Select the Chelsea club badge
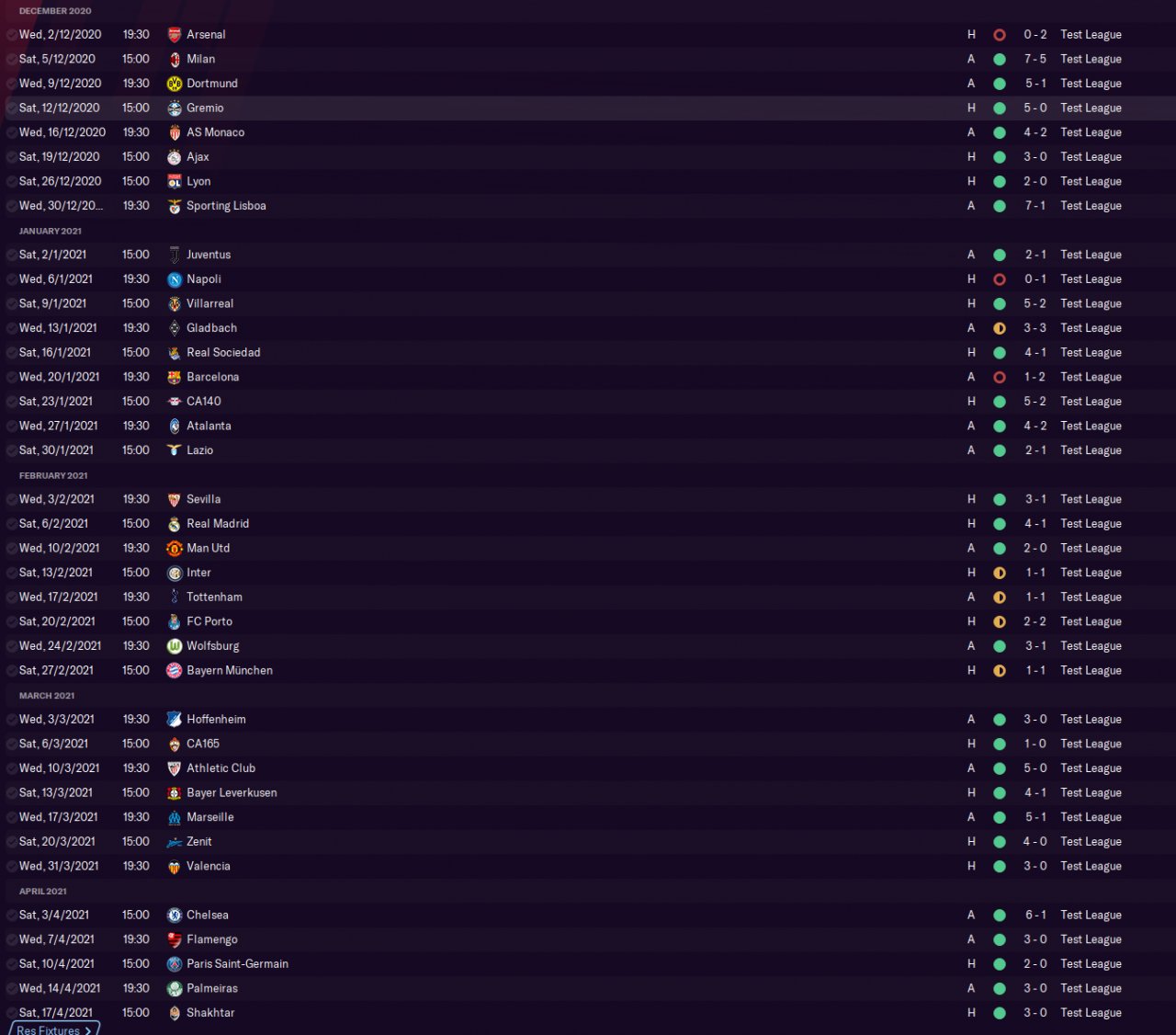 [x=175, y=916]
